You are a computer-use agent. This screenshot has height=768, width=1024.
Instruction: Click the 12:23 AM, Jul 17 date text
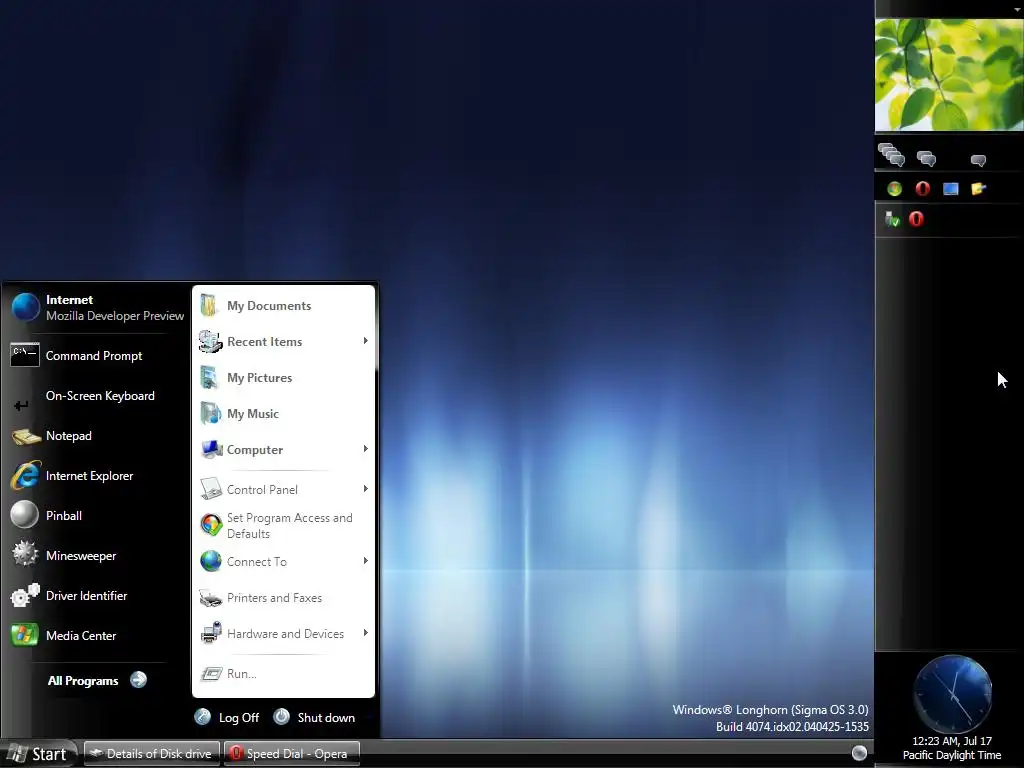coord(952,741)
